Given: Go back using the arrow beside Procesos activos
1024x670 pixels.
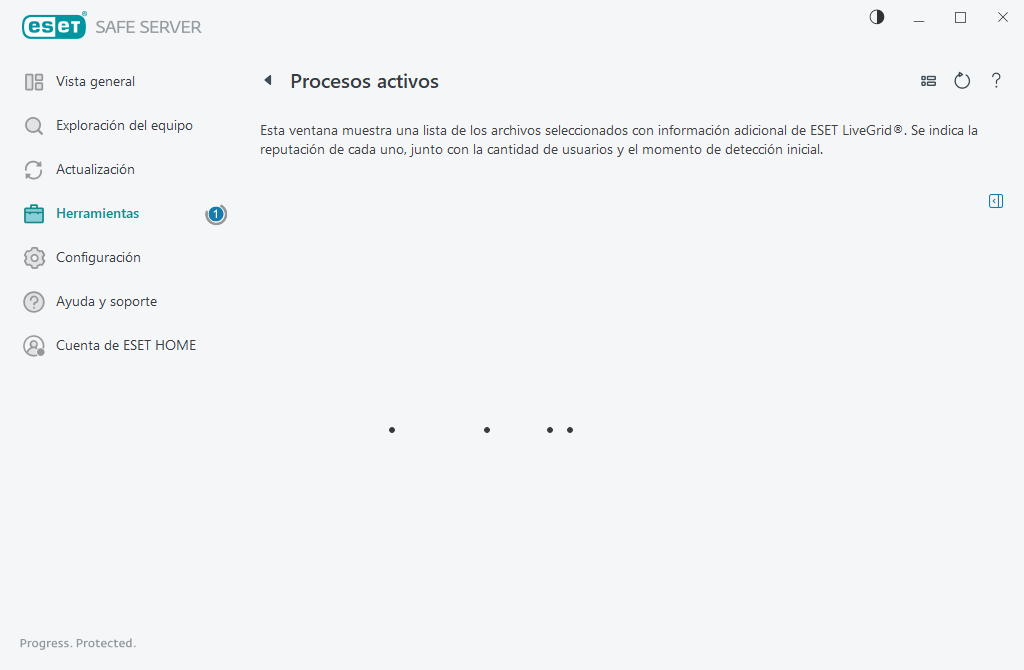Looking at the screenshot, I should coord(267,81).
